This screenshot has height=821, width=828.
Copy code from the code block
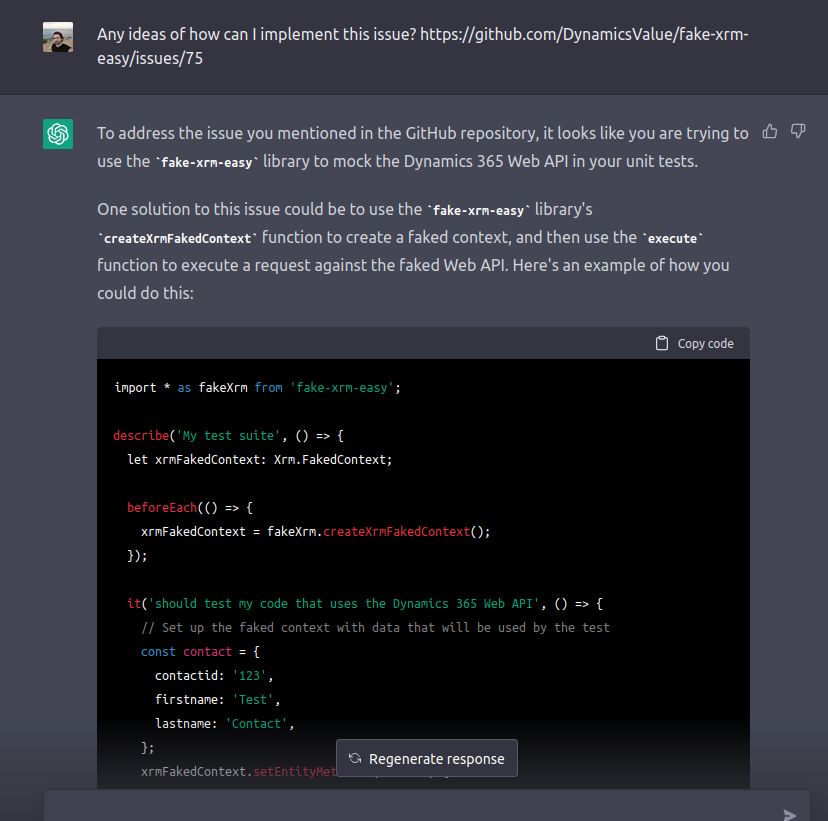(694, 343)
